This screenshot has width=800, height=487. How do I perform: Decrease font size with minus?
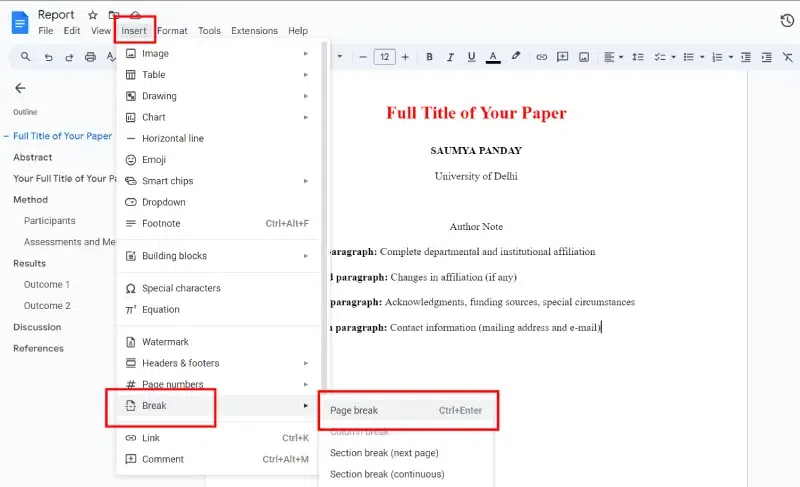pyautogui.click(x=363, y=57)
